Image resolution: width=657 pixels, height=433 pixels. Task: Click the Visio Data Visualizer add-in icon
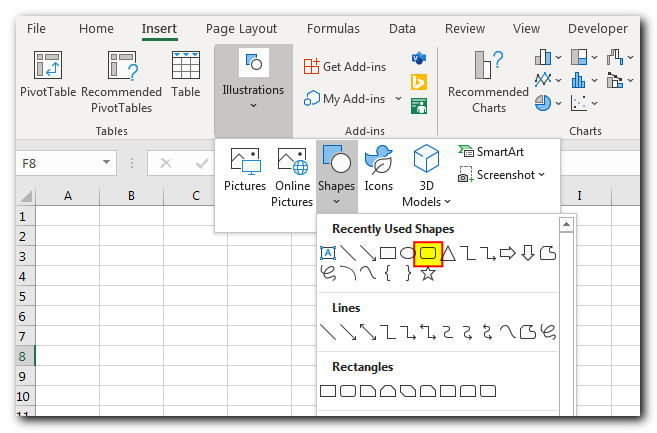[x=419, y=58]
